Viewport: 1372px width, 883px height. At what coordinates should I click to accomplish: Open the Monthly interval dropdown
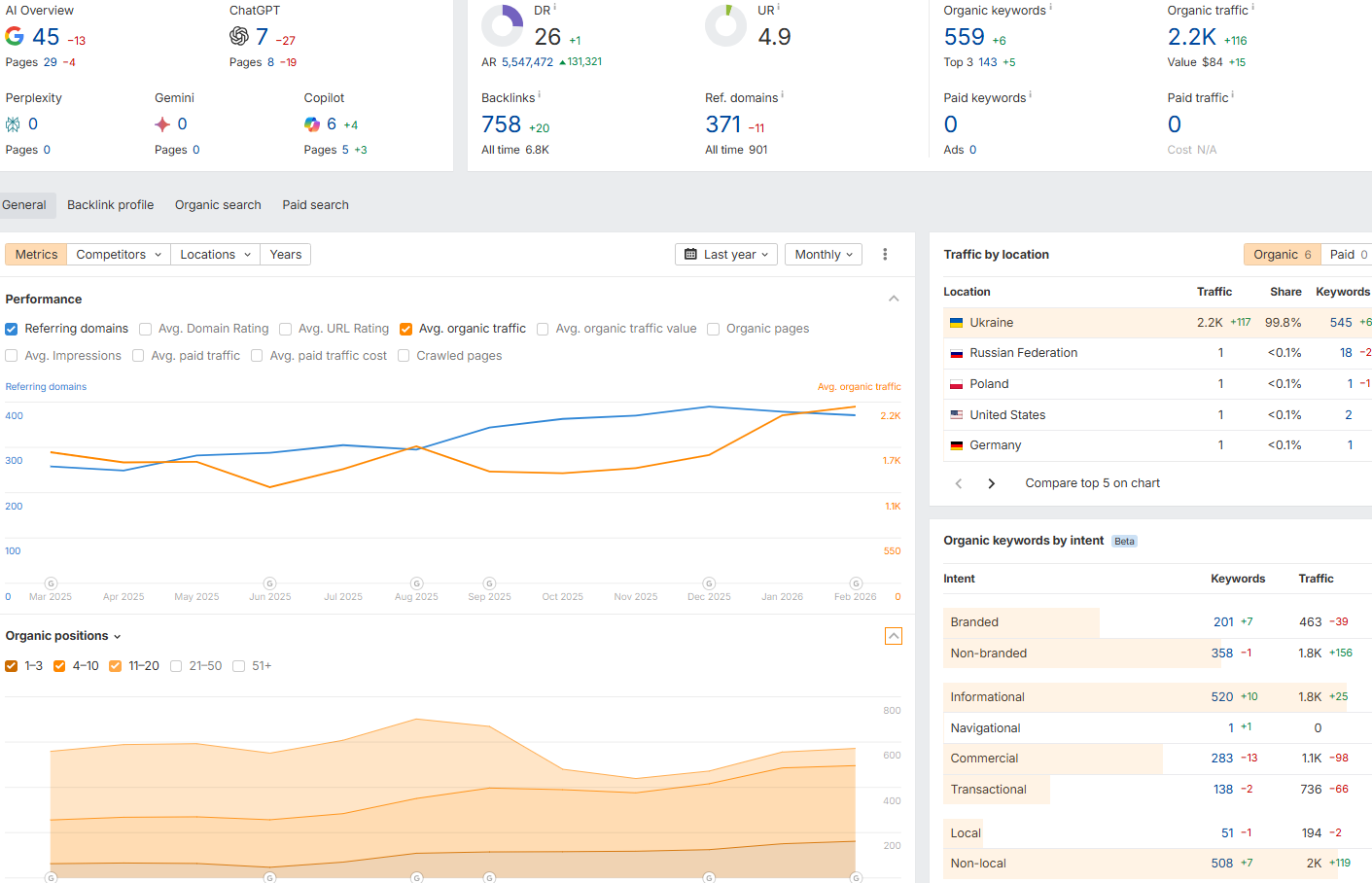[823, 255]
